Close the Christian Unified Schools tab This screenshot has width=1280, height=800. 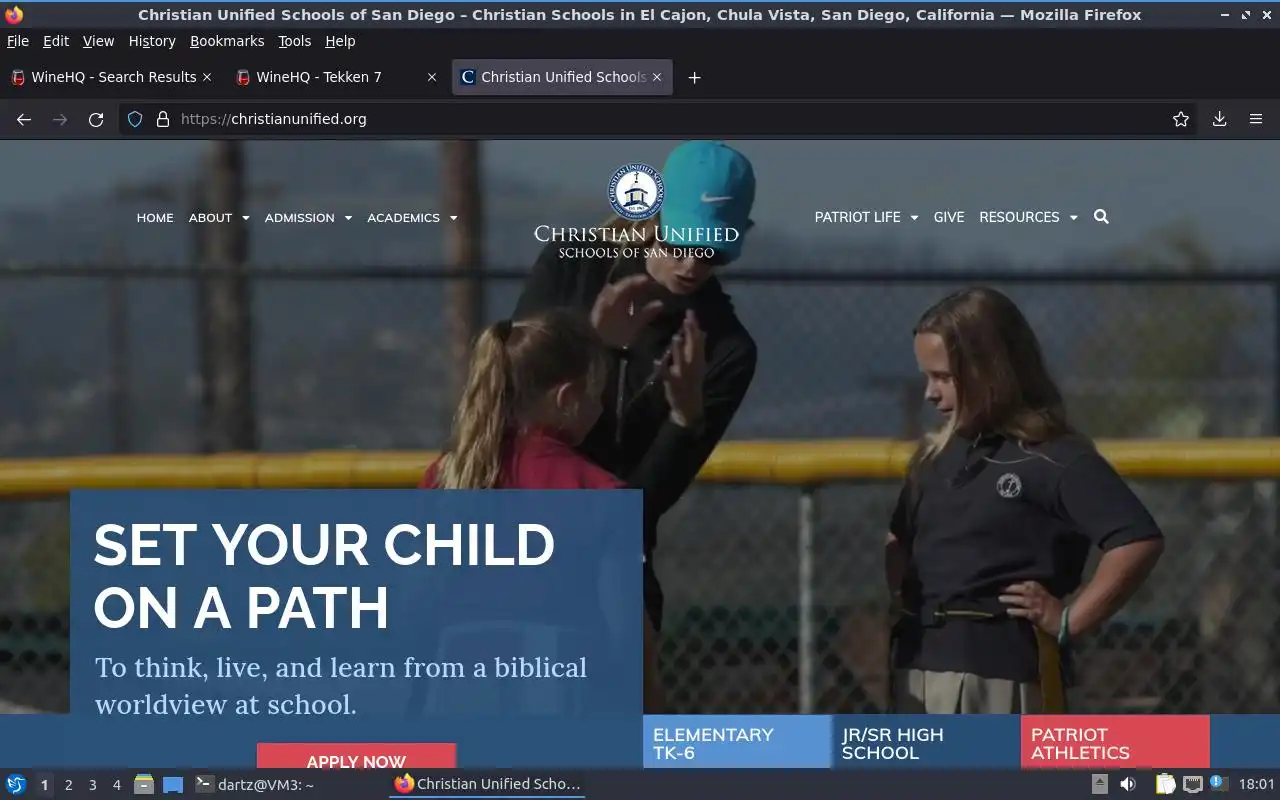point(657,77)
